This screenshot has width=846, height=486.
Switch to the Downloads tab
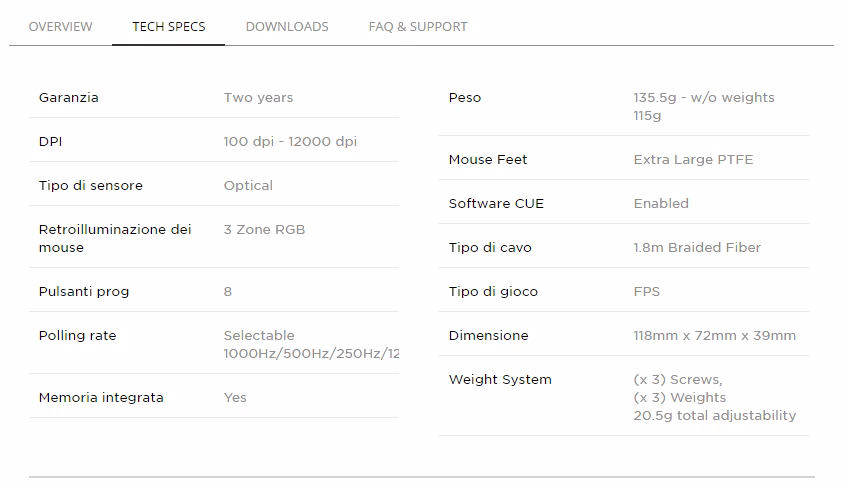[x=287, y=26]
